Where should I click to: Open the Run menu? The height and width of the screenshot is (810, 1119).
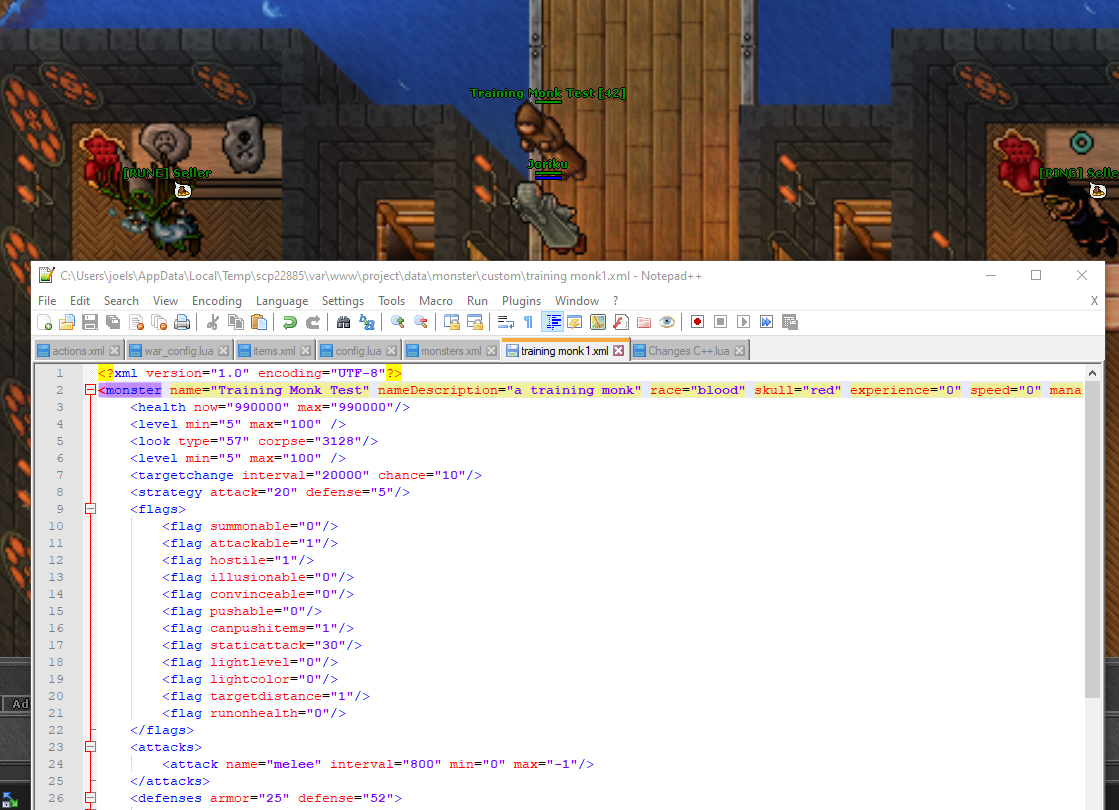click(x=477, y=301)
